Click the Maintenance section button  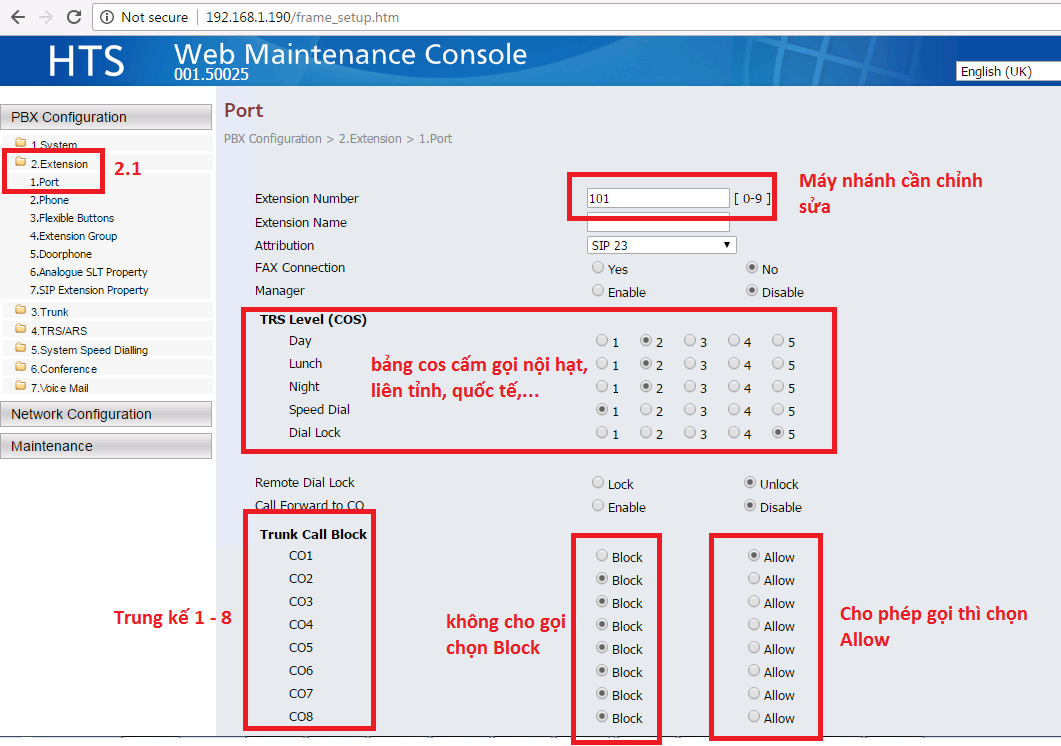[x=106, y=446]
